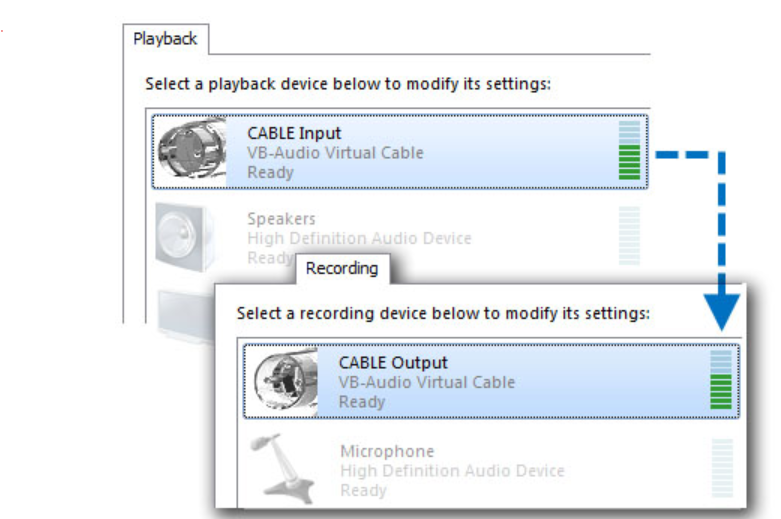Click the VB-Audio Virtual Cable text under CABLE Output
This screenshot has width=781, height=519.
pyautogui.click(x=427, y=383)
